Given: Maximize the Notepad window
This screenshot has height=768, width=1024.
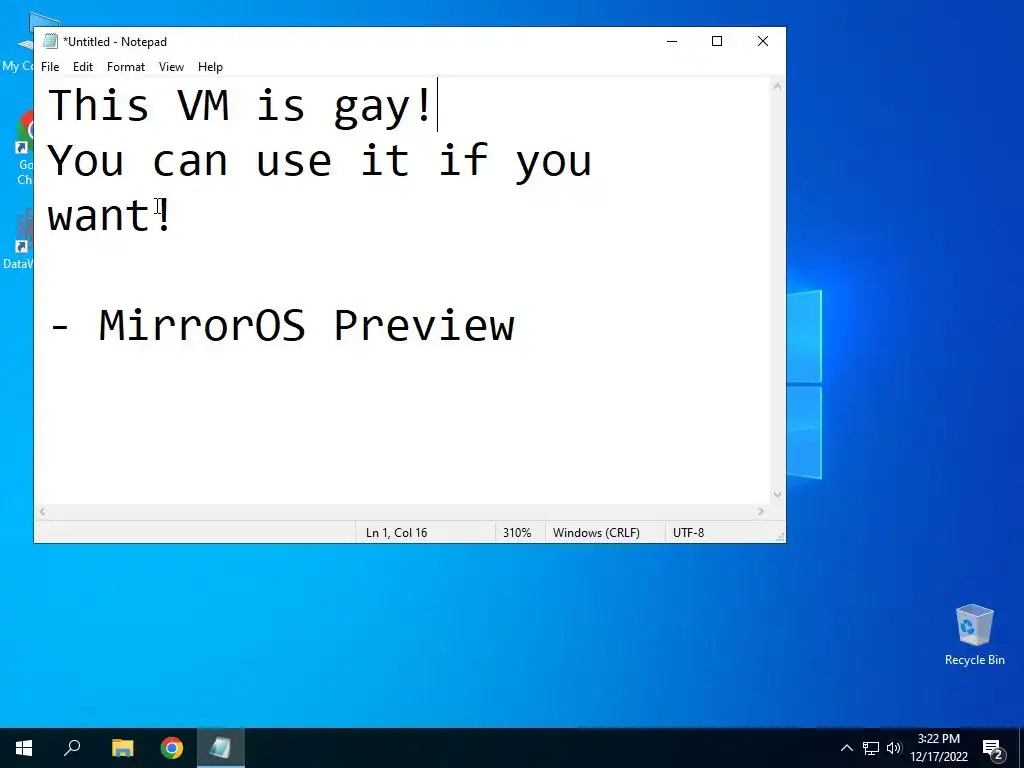Looking at the screenshot, I should pos(717,41).
